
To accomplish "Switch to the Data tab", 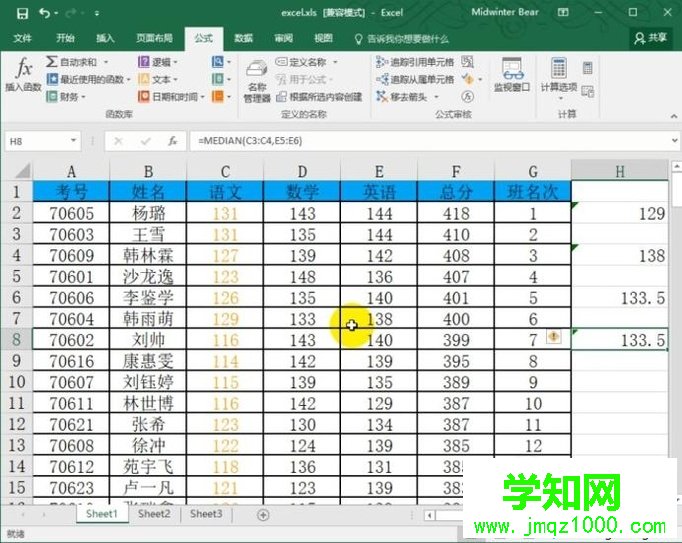I will pyautogui.click(x=244, y=38).
